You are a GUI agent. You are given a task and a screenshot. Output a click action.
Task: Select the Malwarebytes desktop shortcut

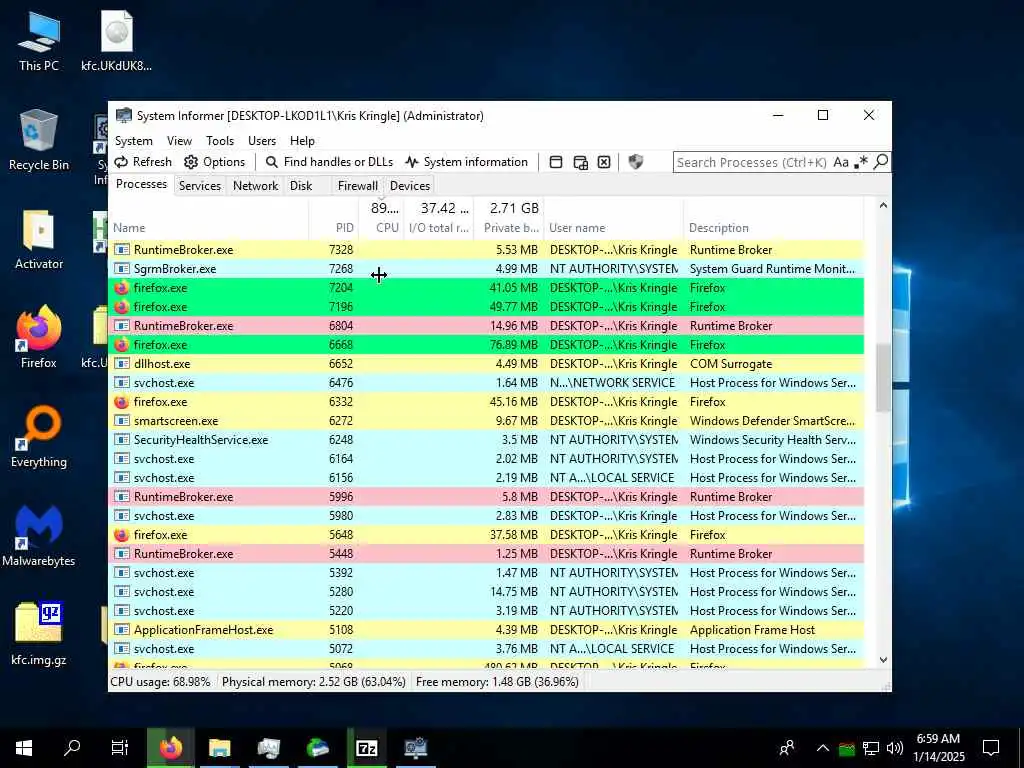click(x=39, y=536)
